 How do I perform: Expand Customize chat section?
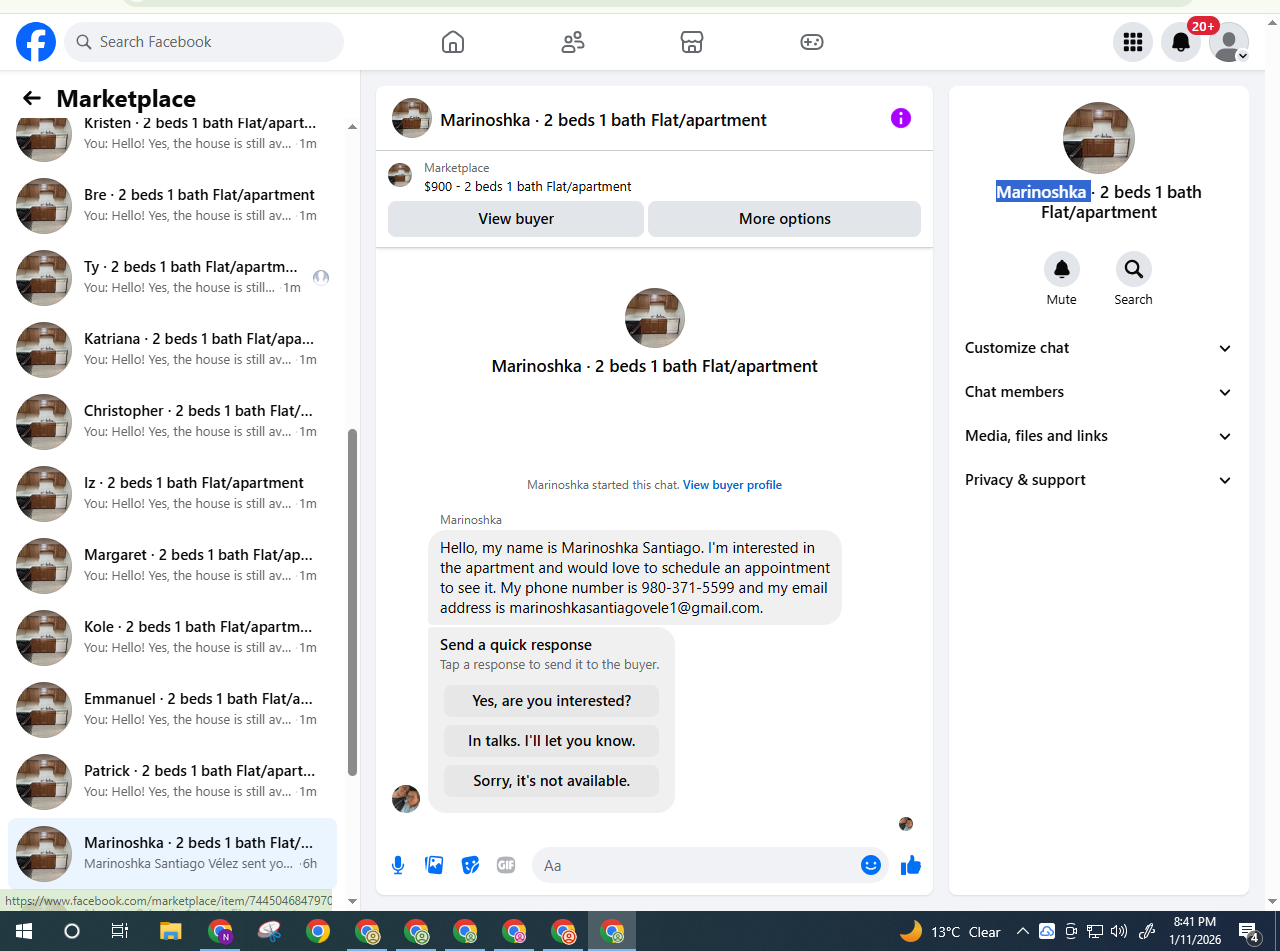click(1099, 348)
